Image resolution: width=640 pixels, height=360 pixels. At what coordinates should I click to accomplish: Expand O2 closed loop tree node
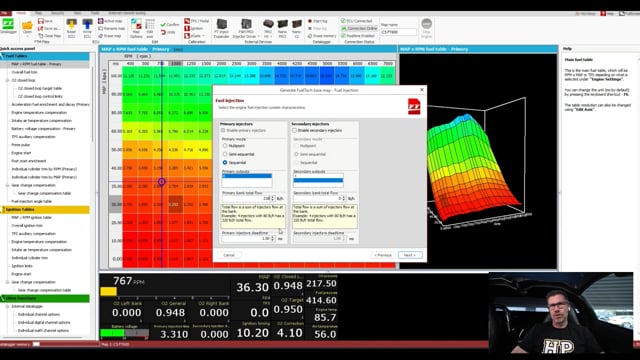pyautogui.click(x=7, y=80)
